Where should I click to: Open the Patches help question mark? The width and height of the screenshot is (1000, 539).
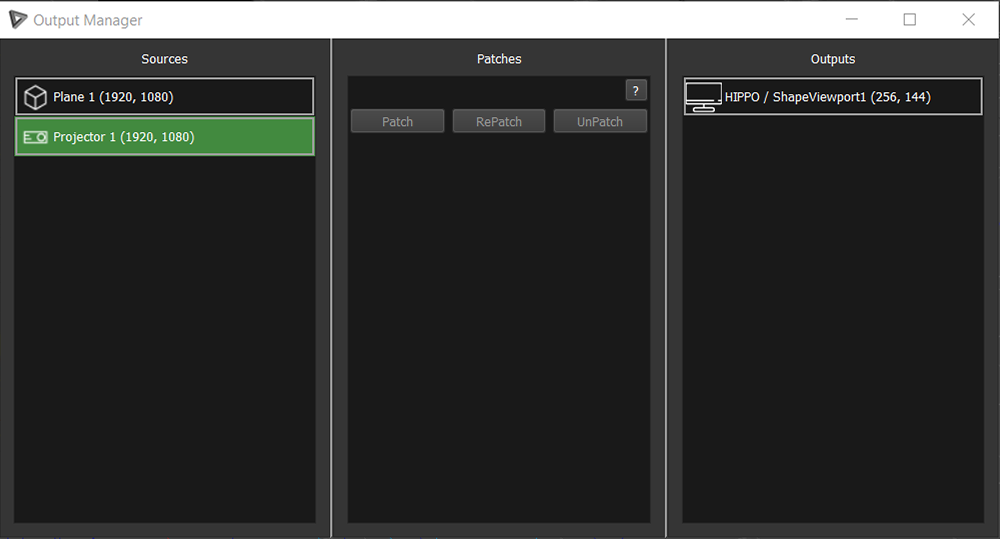(636, 91)
